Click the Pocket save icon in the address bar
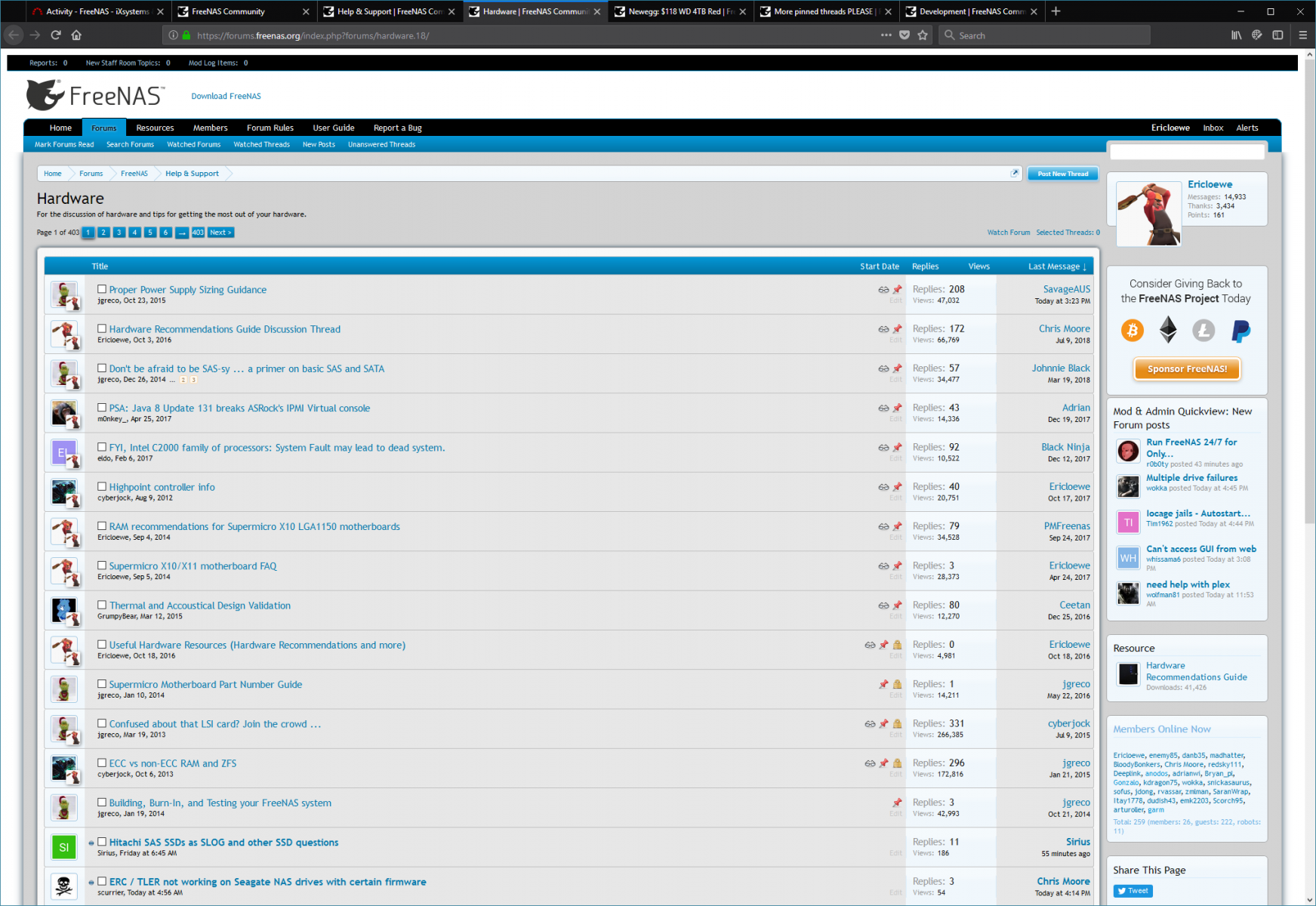The width and height of the screenshot is (1316, 906). click(904, 35)
